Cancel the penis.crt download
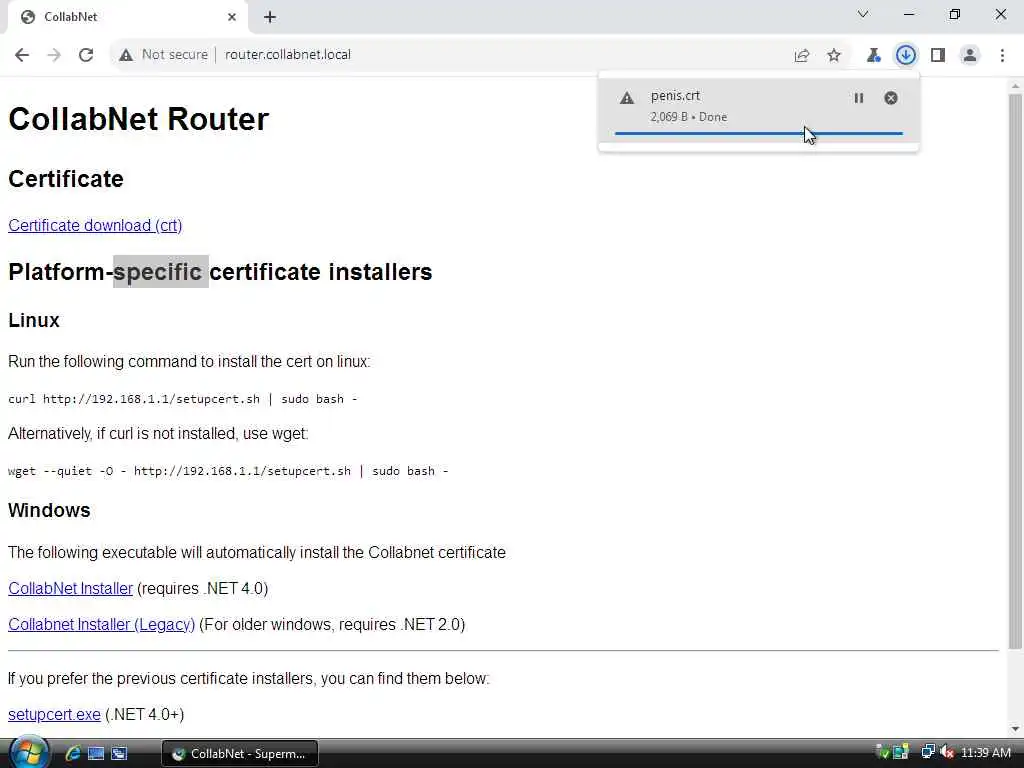 (x=891, y=98)
